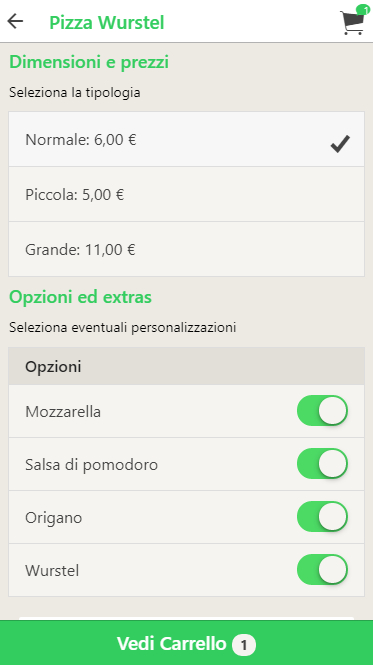Choose the Piccola: 5,00 € size
This screenshot has height=665, width=373.
[x=186, y=194]
